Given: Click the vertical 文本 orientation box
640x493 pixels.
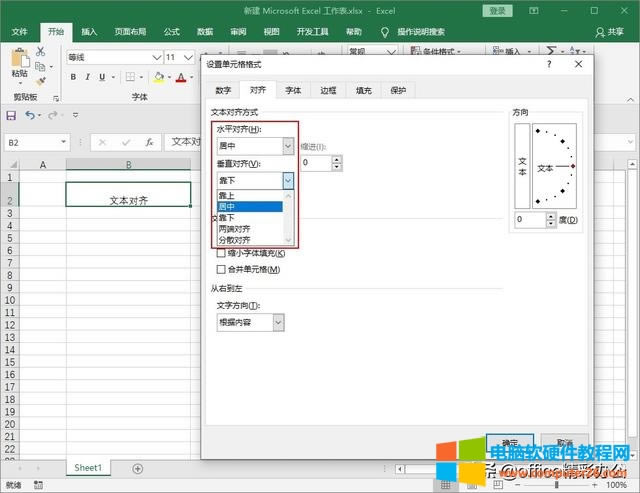Looking at the screenshot, I should pyautogui.click(x=521, y=166).
